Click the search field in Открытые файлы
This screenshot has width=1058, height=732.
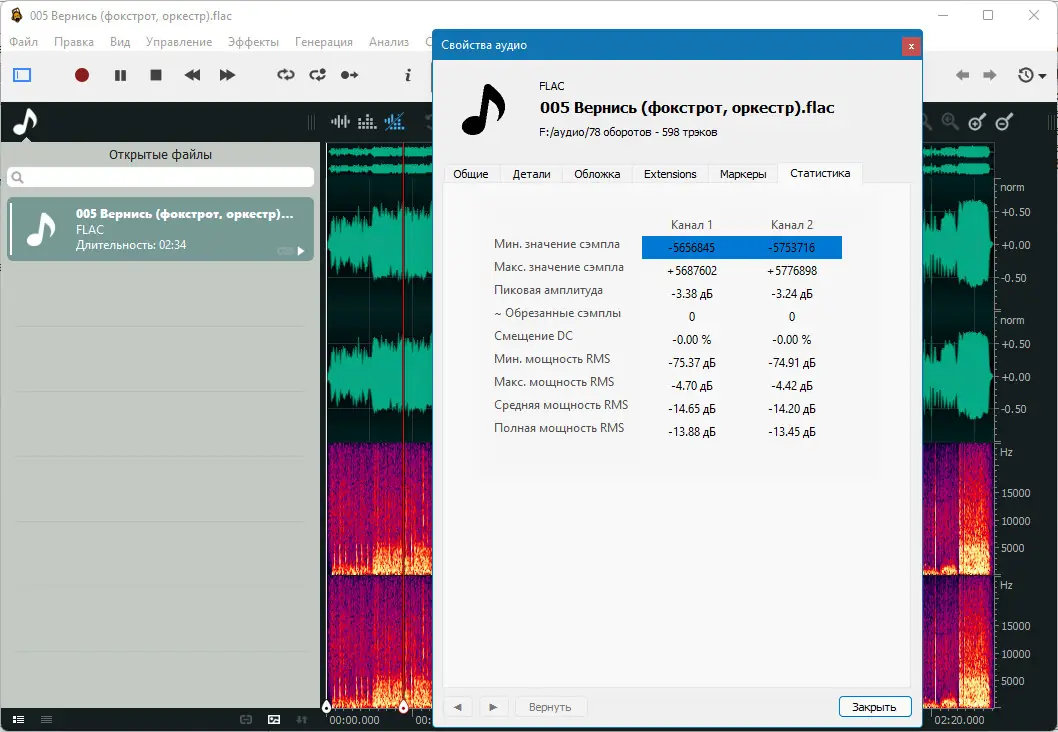pos(160,177)
